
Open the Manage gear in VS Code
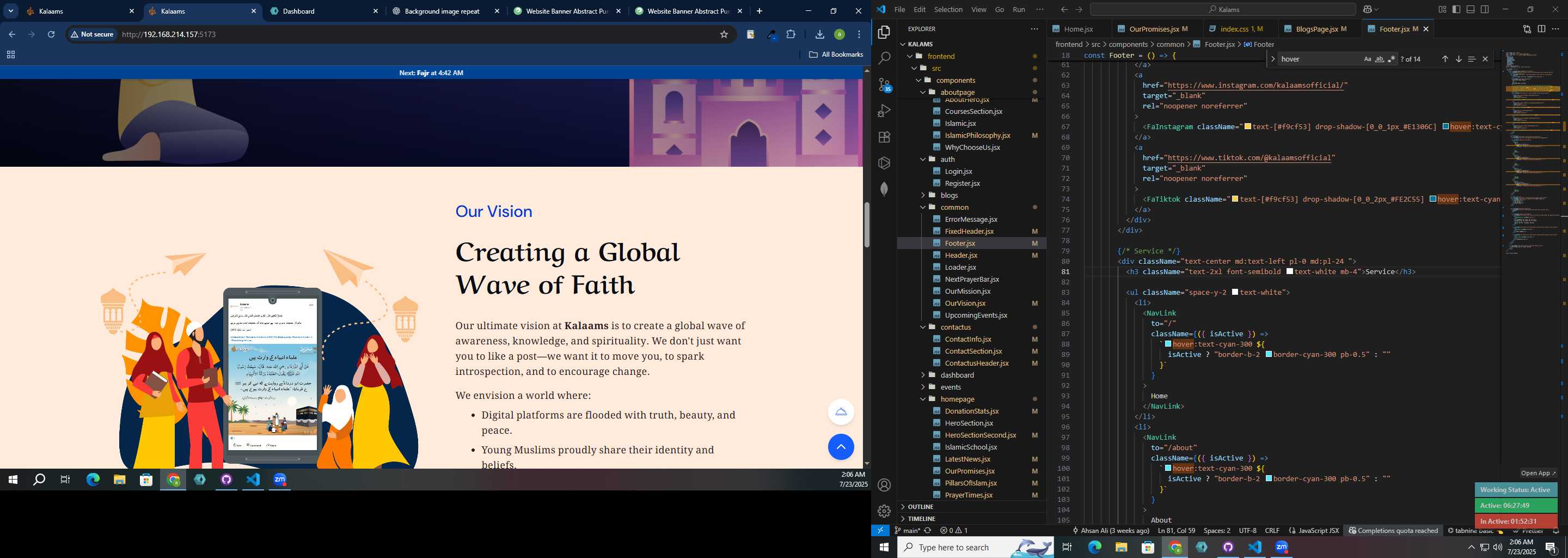click(x=884, y=511)
